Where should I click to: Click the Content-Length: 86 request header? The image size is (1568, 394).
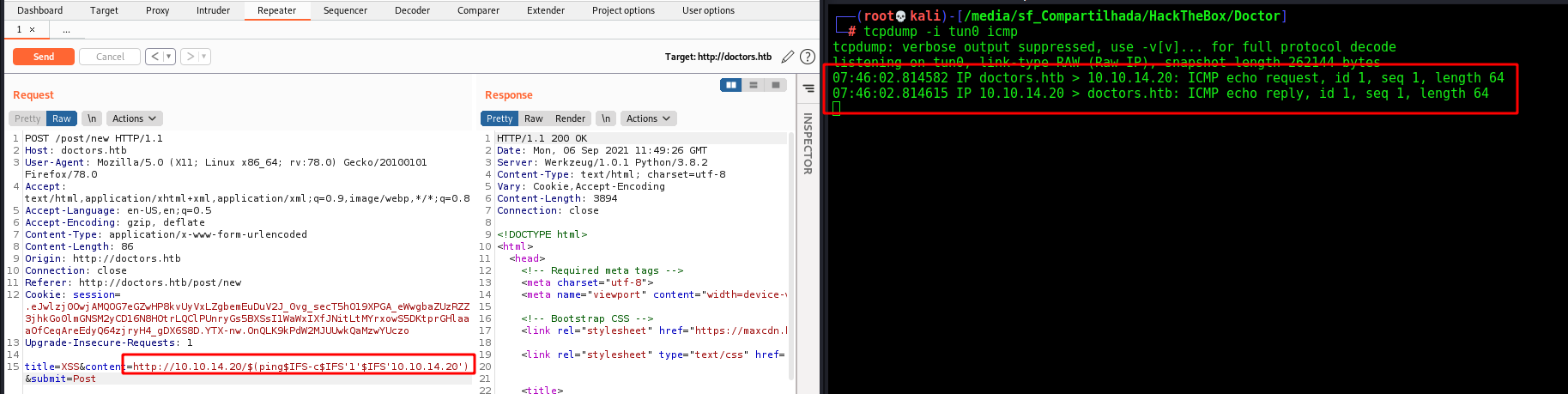pyautogui.click(x=79, y=246)
